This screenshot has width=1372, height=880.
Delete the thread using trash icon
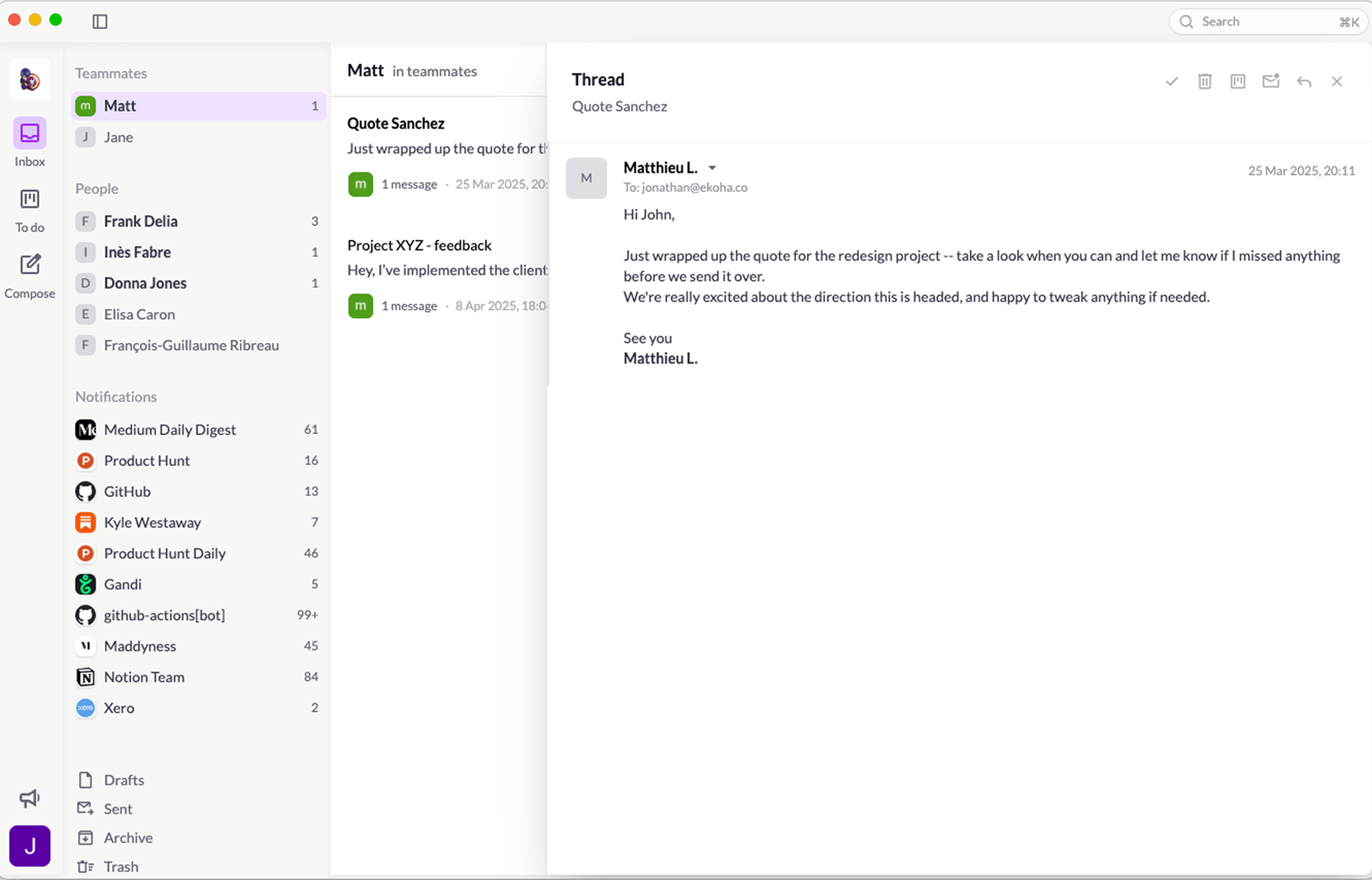pos(1204,81)
